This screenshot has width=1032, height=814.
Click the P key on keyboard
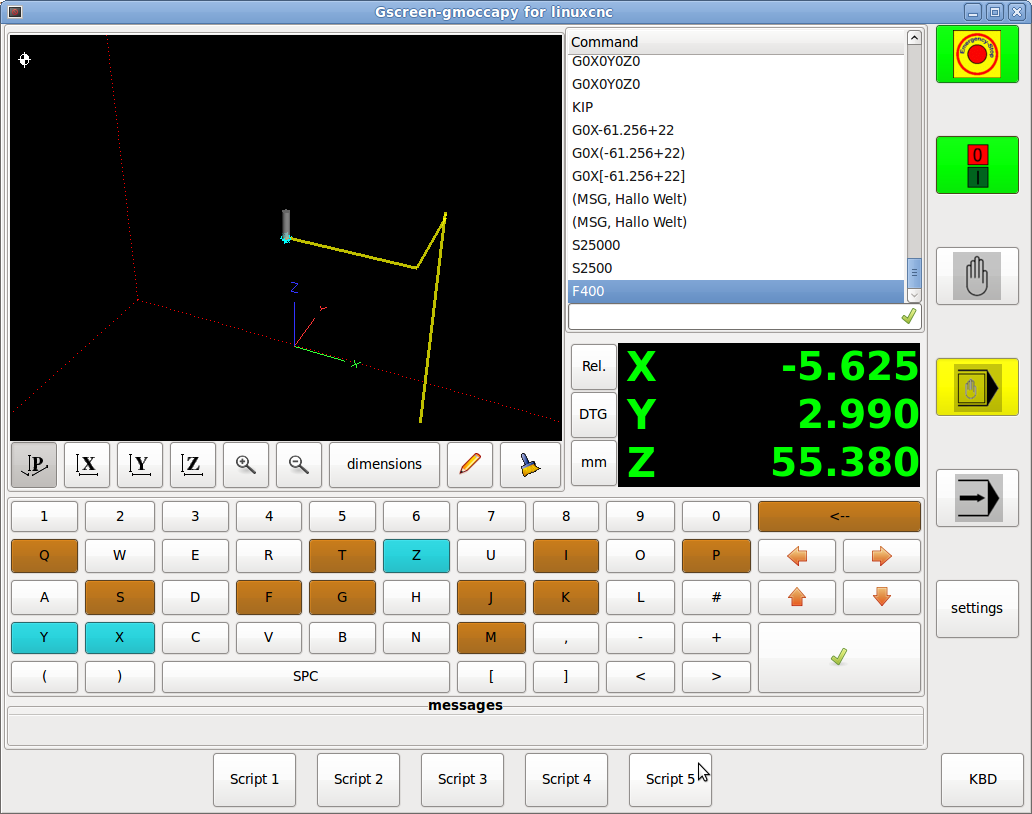pos(716,556)
